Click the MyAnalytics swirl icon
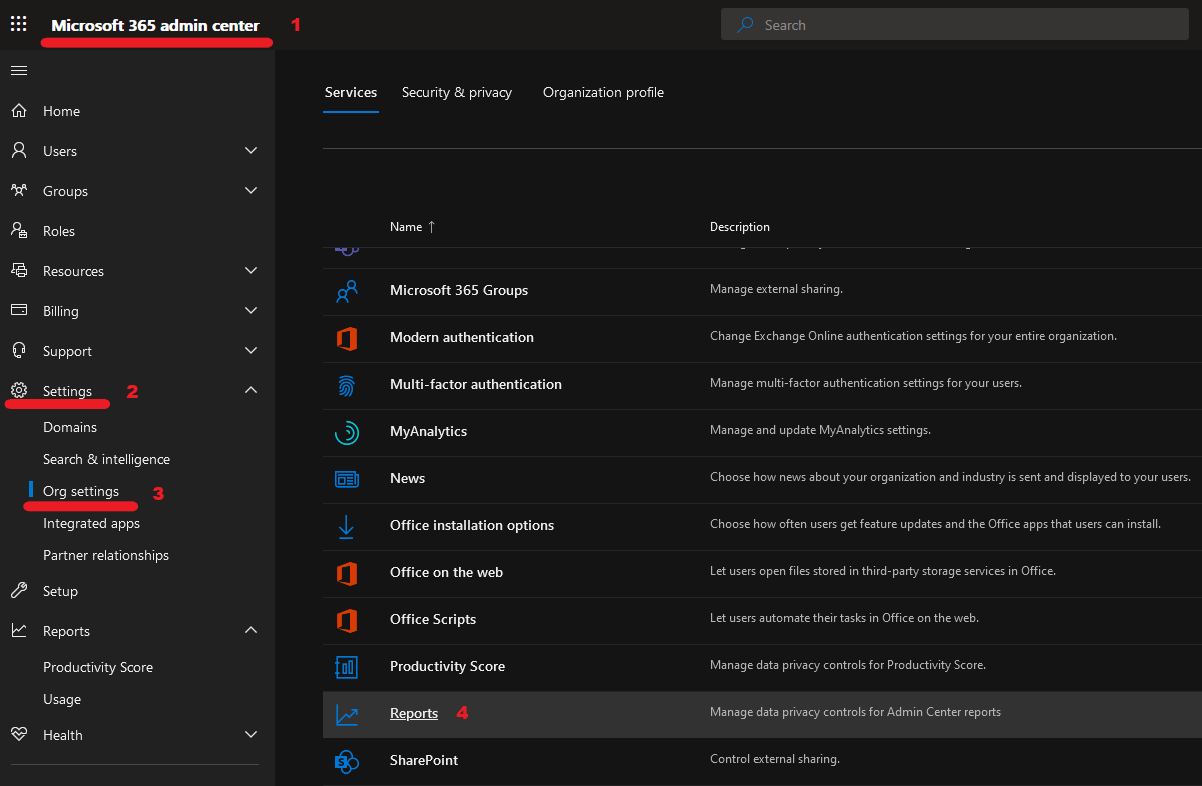Viewport: 1202px width, 786px height. pos(347,432)
